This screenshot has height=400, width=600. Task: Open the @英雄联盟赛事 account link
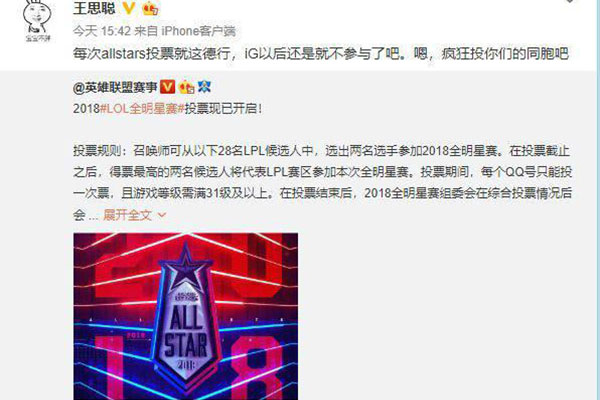click(115, 88)
